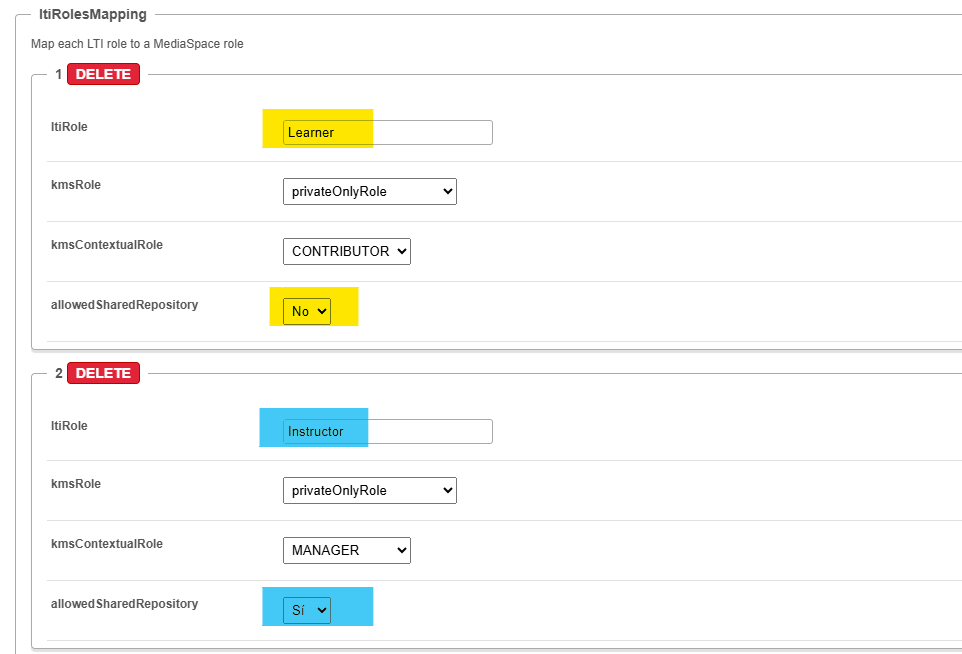962x654 pixels.
Task: Click allowedSharedRepository label in mapping 1
Action: tap(125, 305)
